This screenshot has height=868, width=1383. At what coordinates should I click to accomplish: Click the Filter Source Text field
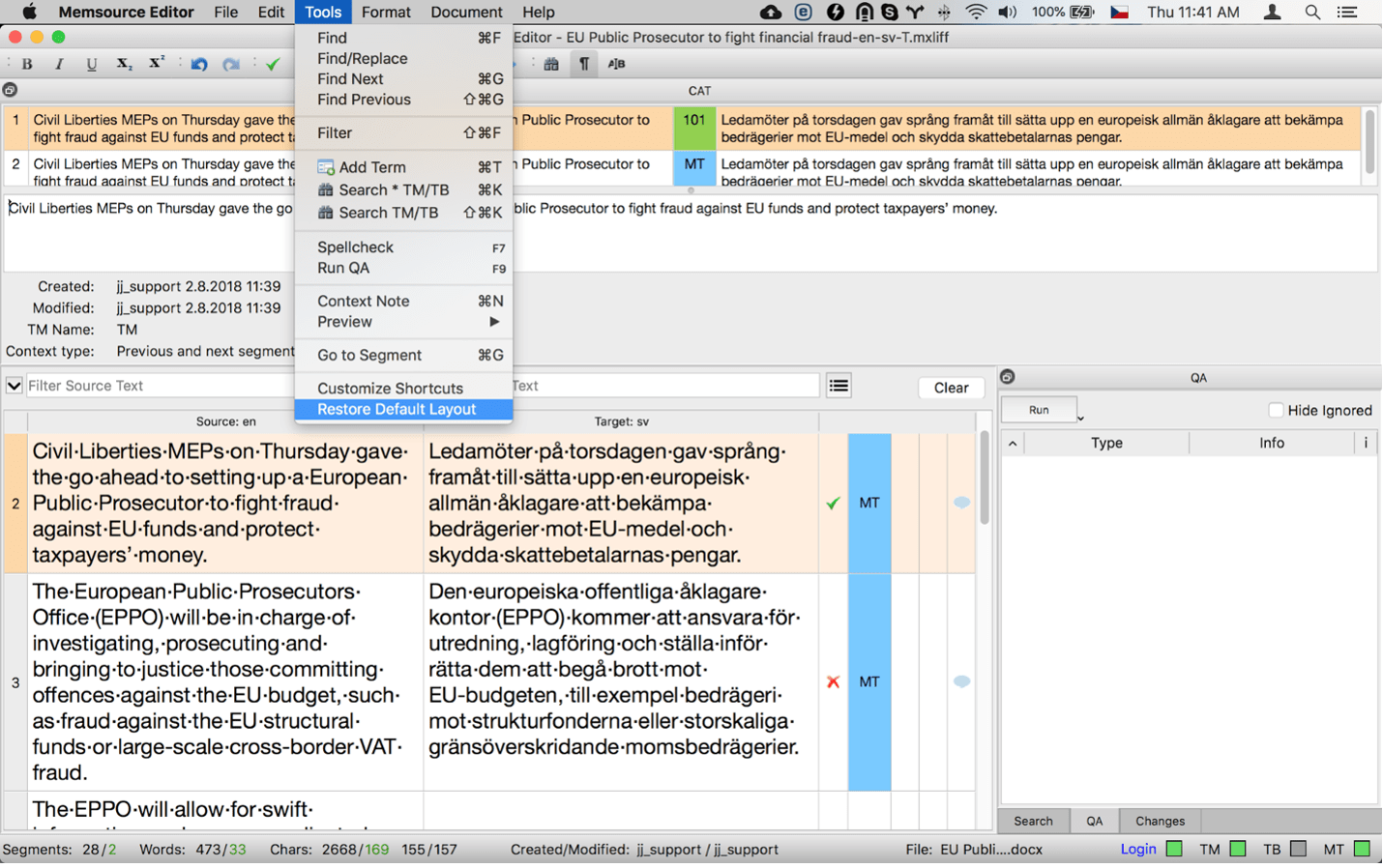(x=160, y=386)
